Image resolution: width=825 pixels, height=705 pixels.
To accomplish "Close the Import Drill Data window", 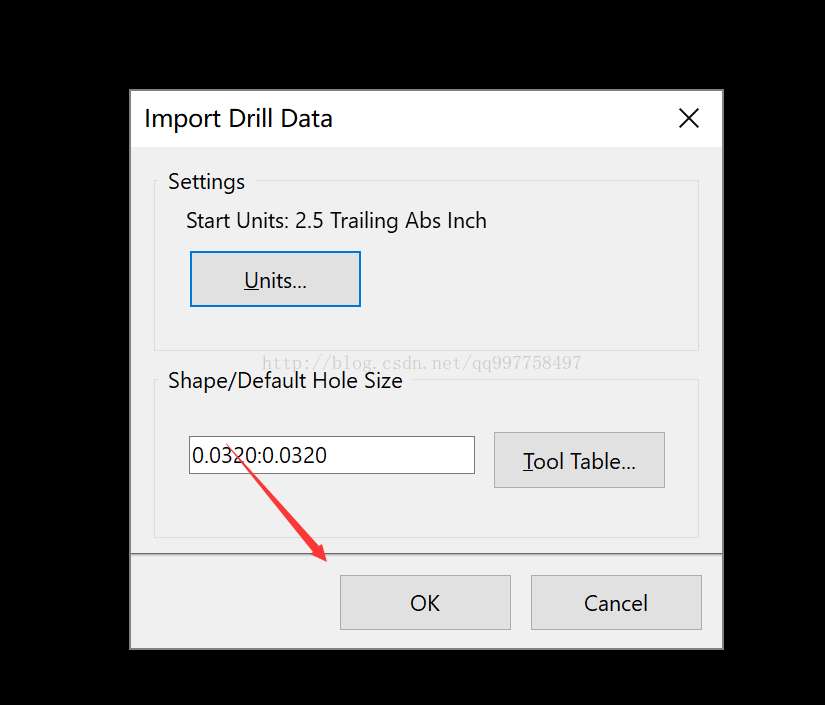I will click(x=689, y=118).
